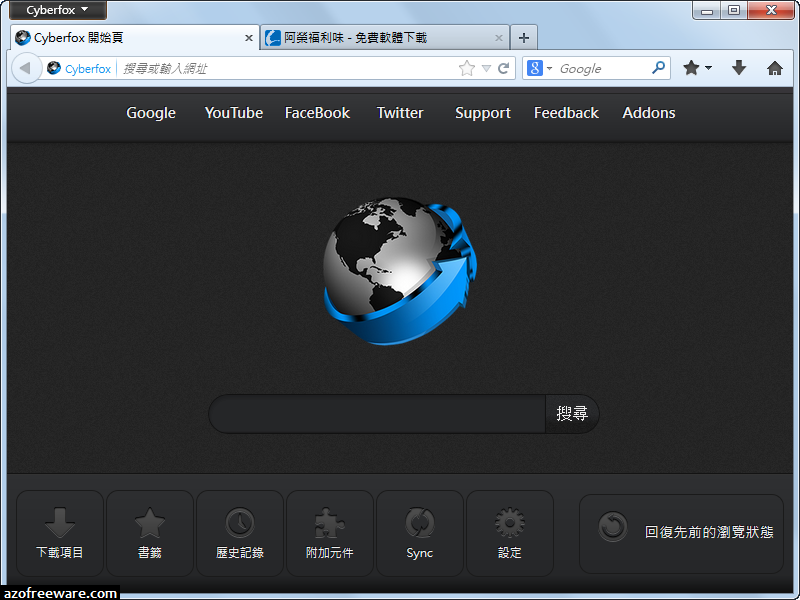Click inside the page search input field
Image resolution: width=800 pixels, height=600 pixels.
[x=375, y=413]
